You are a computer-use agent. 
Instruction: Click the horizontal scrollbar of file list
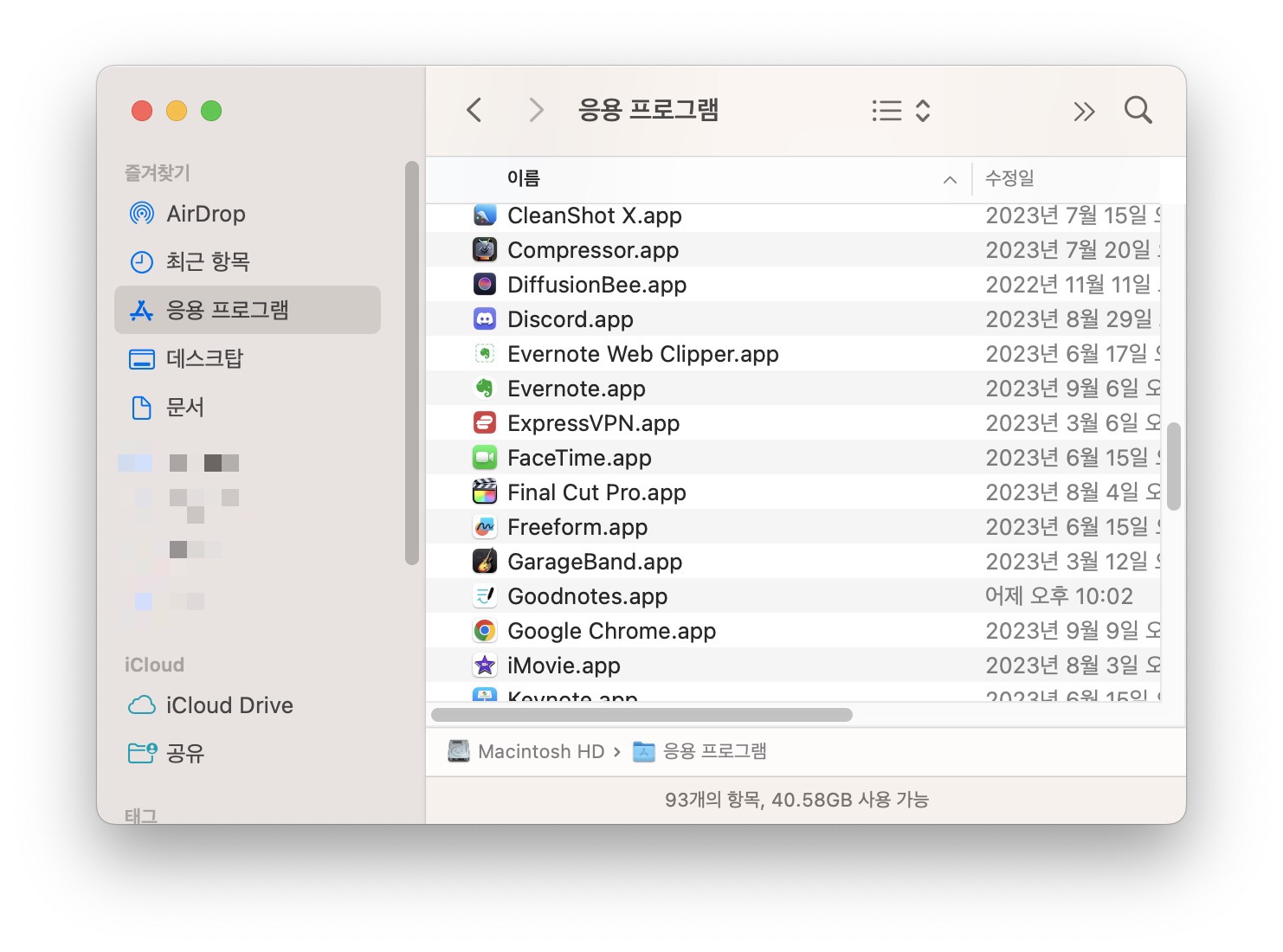click(x=641, y=715)
